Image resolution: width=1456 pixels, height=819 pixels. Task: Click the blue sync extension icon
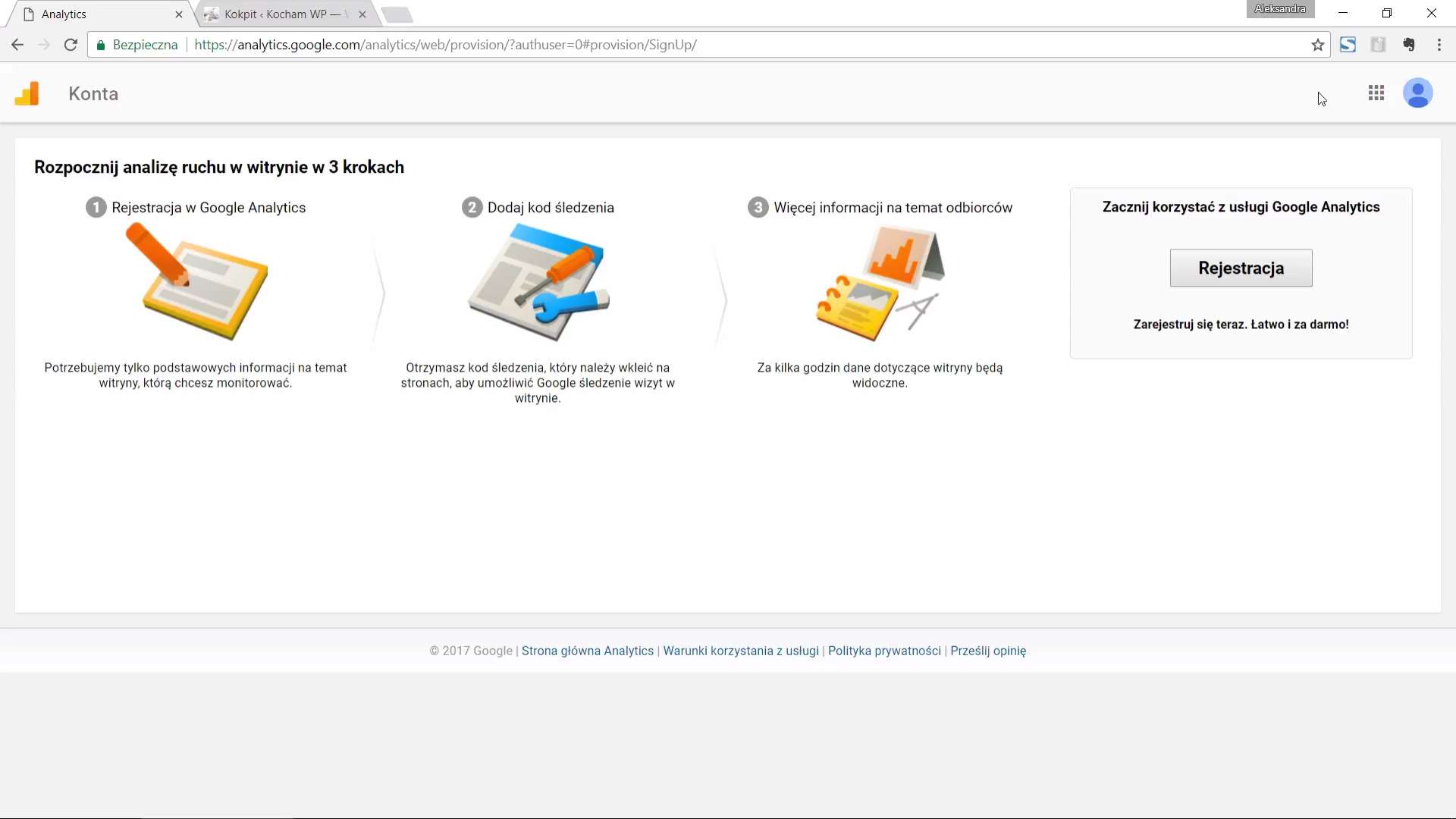[1348, 45]
